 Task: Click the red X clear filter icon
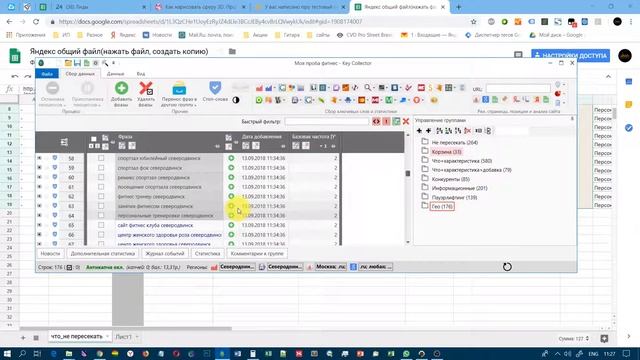pyautogui.click(x=406, y=122)
